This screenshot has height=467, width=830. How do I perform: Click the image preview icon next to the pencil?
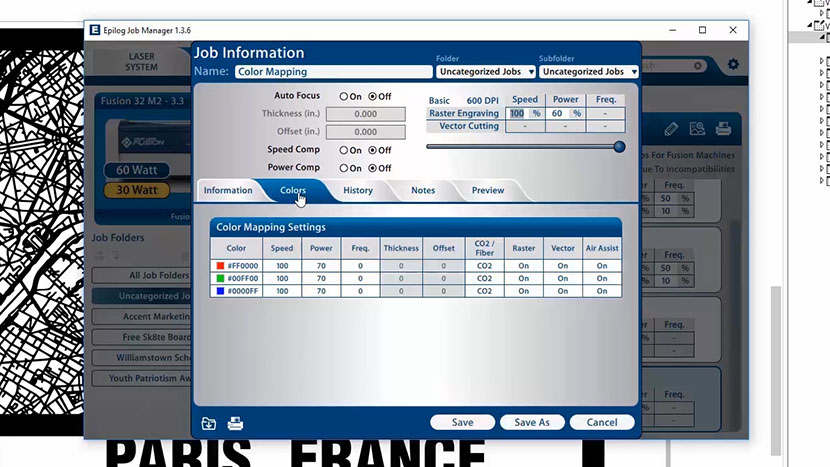[x=697, y=129]
